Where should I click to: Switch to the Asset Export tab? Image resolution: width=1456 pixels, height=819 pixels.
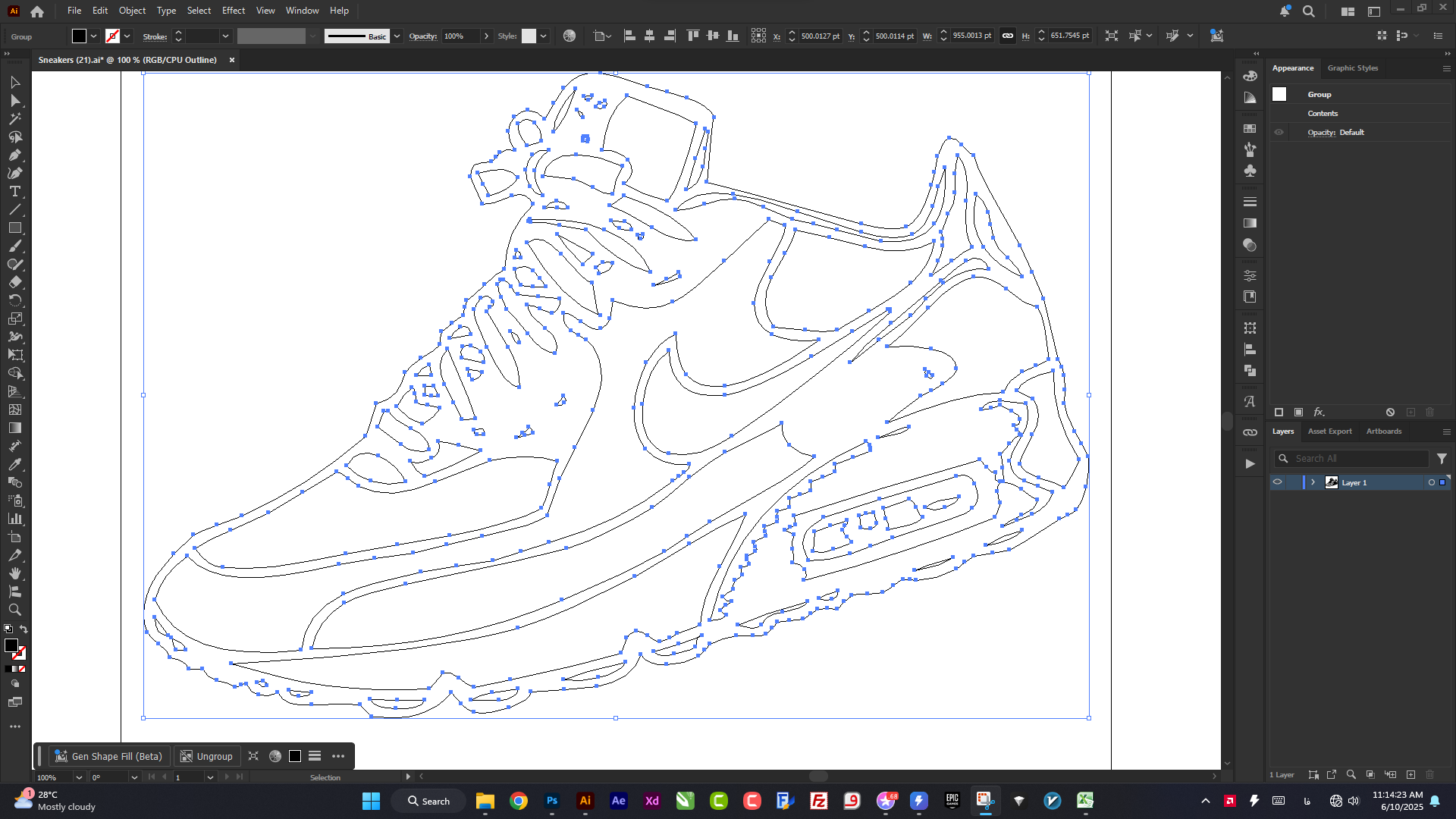1329,431
